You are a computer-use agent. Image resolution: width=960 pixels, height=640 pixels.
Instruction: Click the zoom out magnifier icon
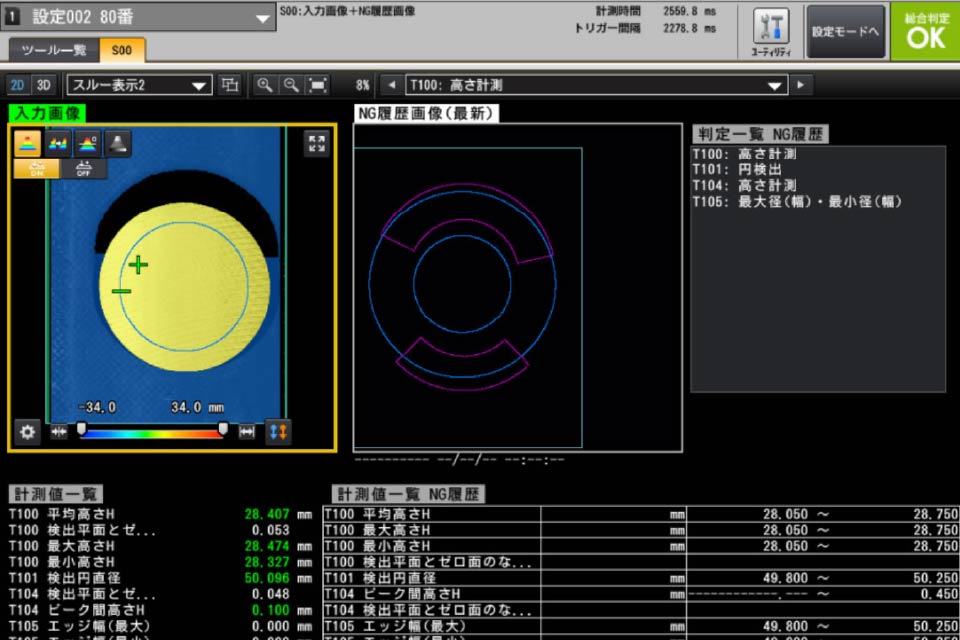(x=291, y=85)
